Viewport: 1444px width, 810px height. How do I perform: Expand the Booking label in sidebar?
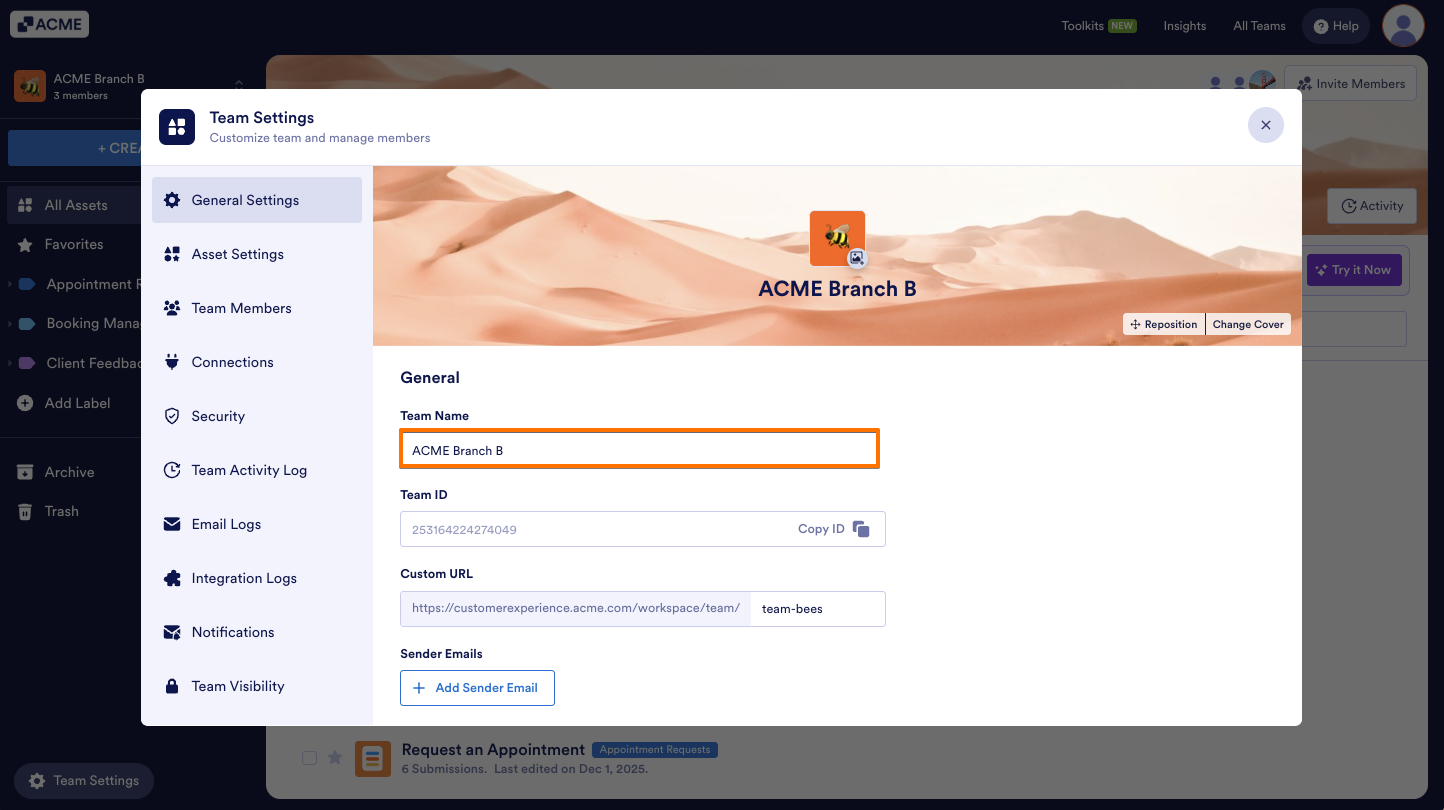10,324
